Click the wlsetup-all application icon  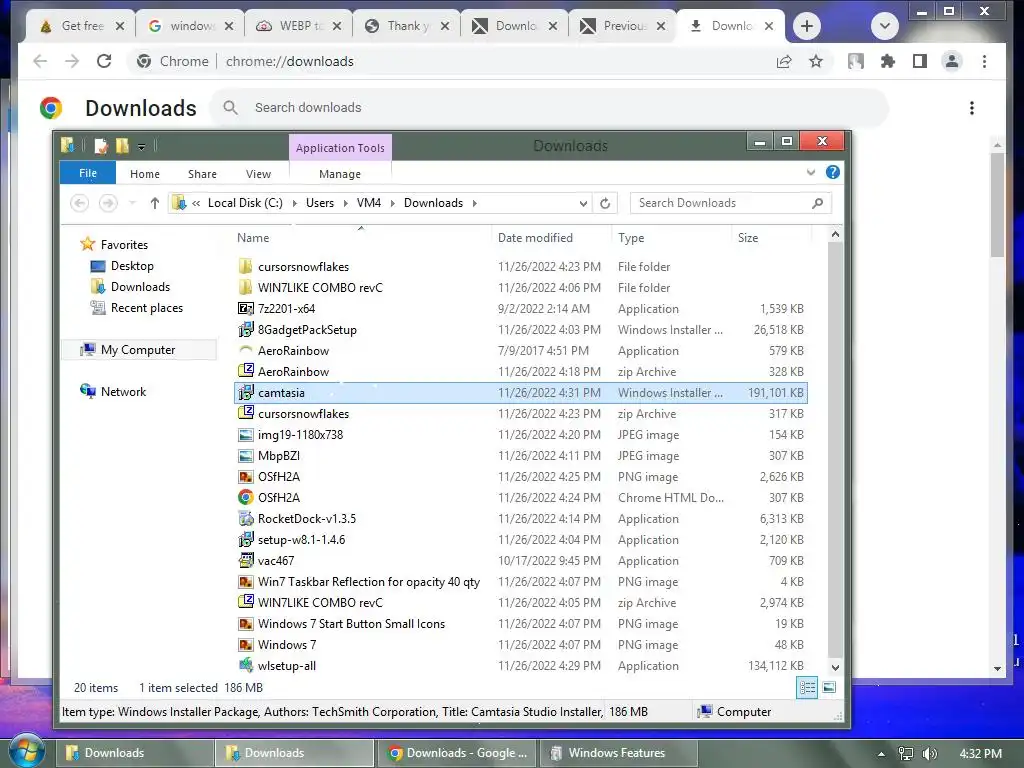click(x=246, y=665)
